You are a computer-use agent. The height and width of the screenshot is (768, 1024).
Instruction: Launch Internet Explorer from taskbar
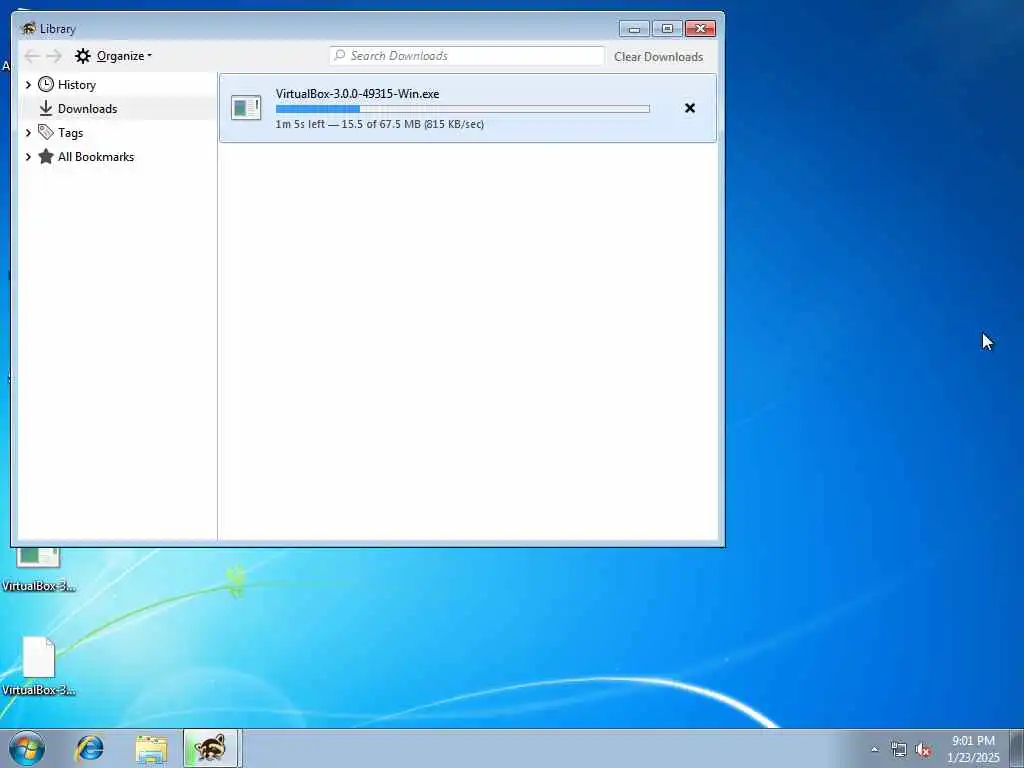pos(89,748)
